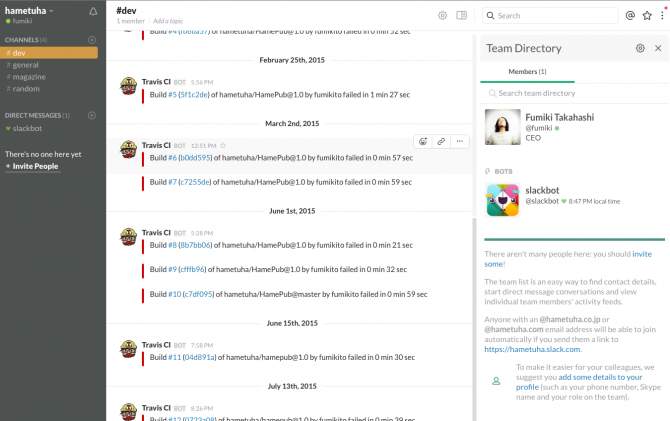Open commit 04d891a link
Viewport: 670px width, 421px height.
[199, 357]
